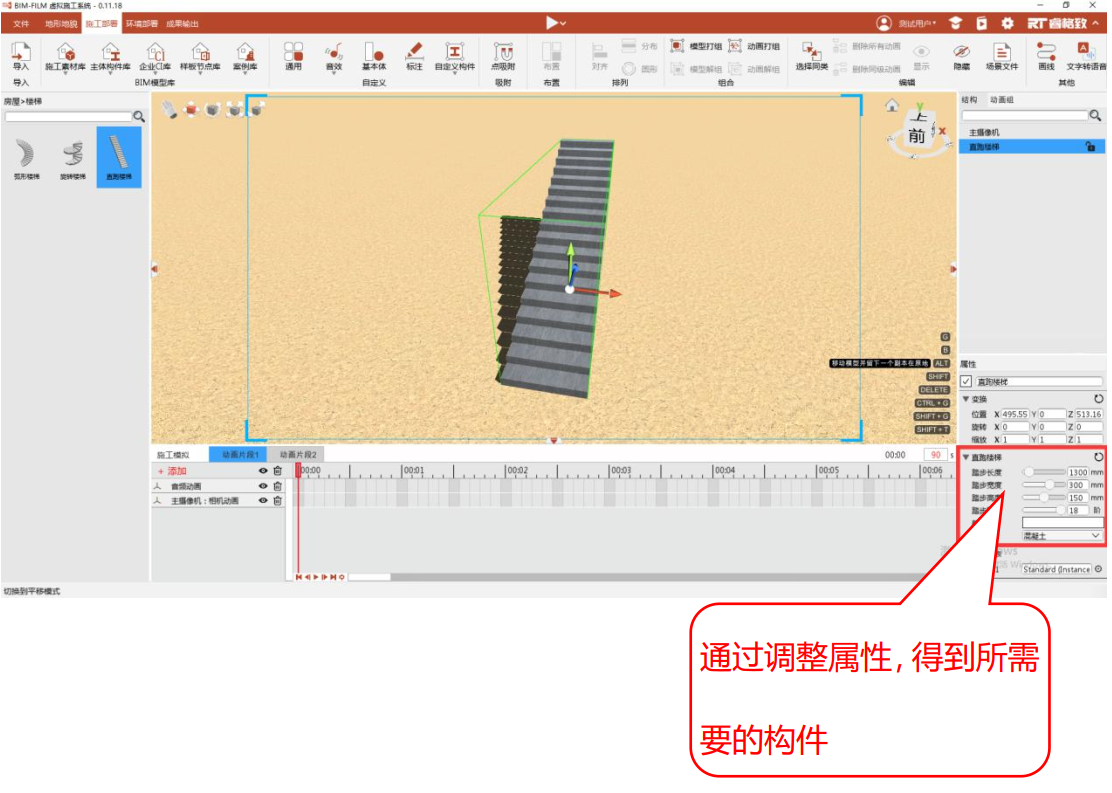Click the play preview button in title bar
Image resolution: width=1112 pixels, height=793 pixels.
552,23
